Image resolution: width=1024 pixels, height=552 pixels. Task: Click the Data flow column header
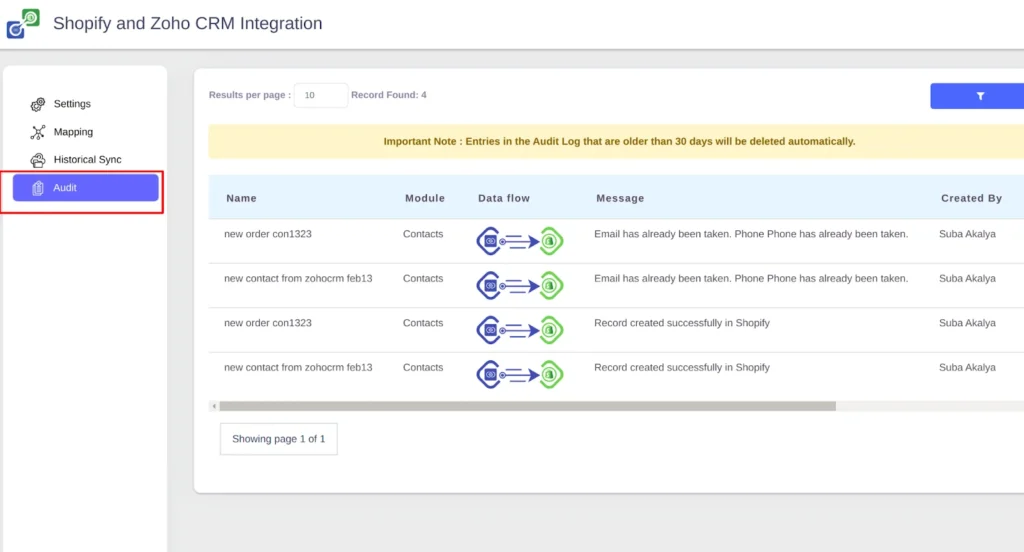tap(504, 198)
